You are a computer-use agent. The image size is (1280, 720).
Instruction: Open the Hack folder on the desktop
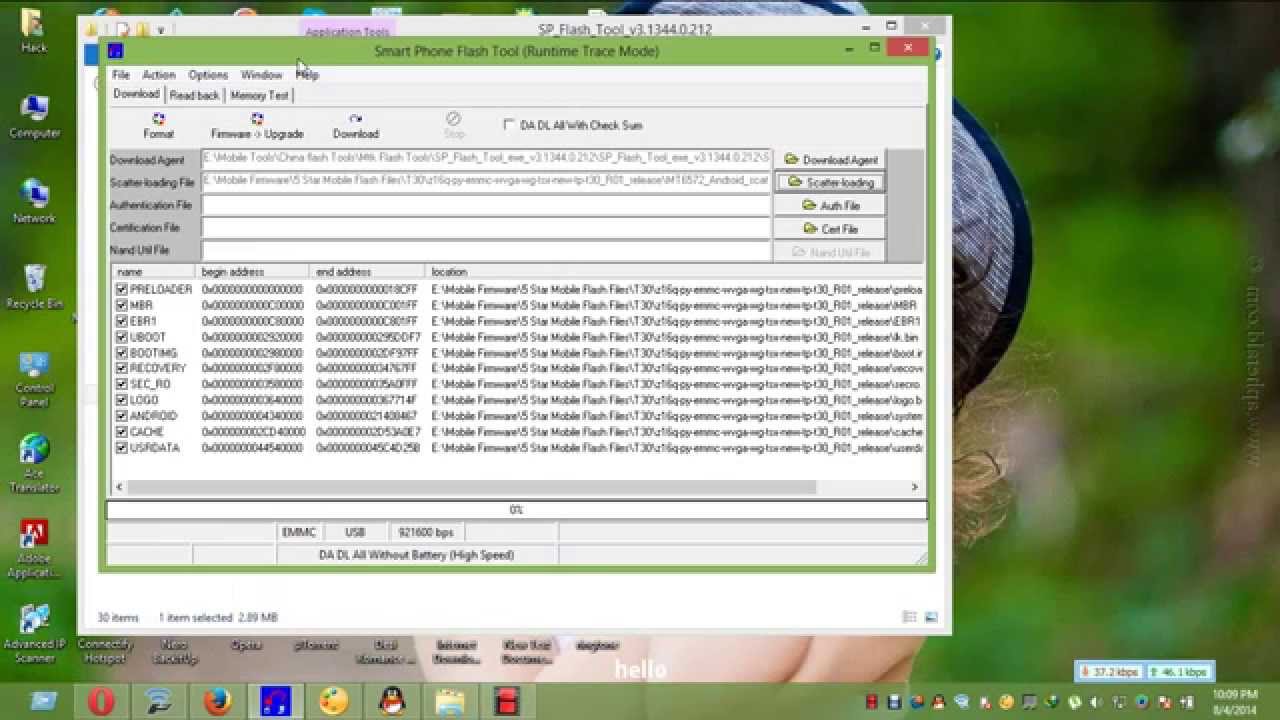(34, 30)
